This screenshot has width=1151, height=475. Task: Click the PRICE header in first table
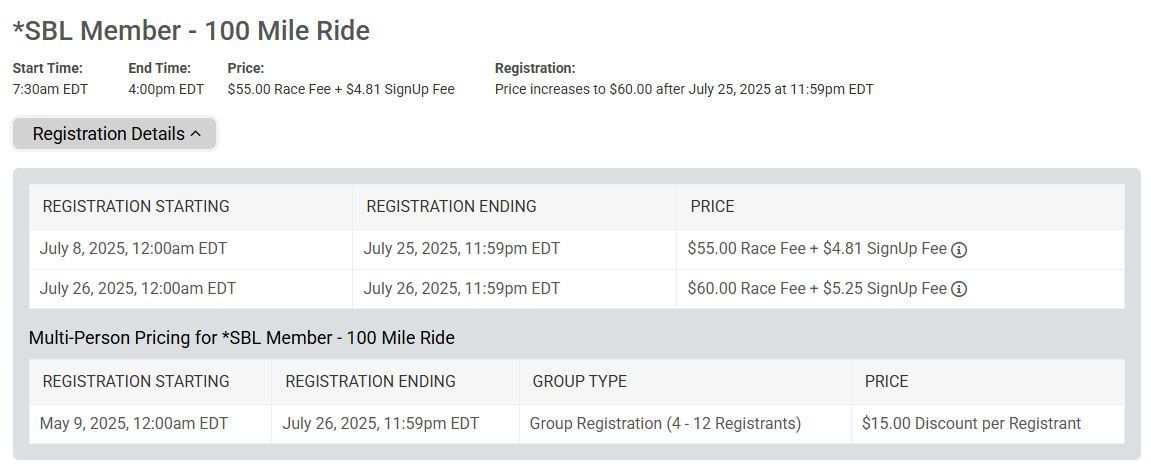click(x=900, y=206)
